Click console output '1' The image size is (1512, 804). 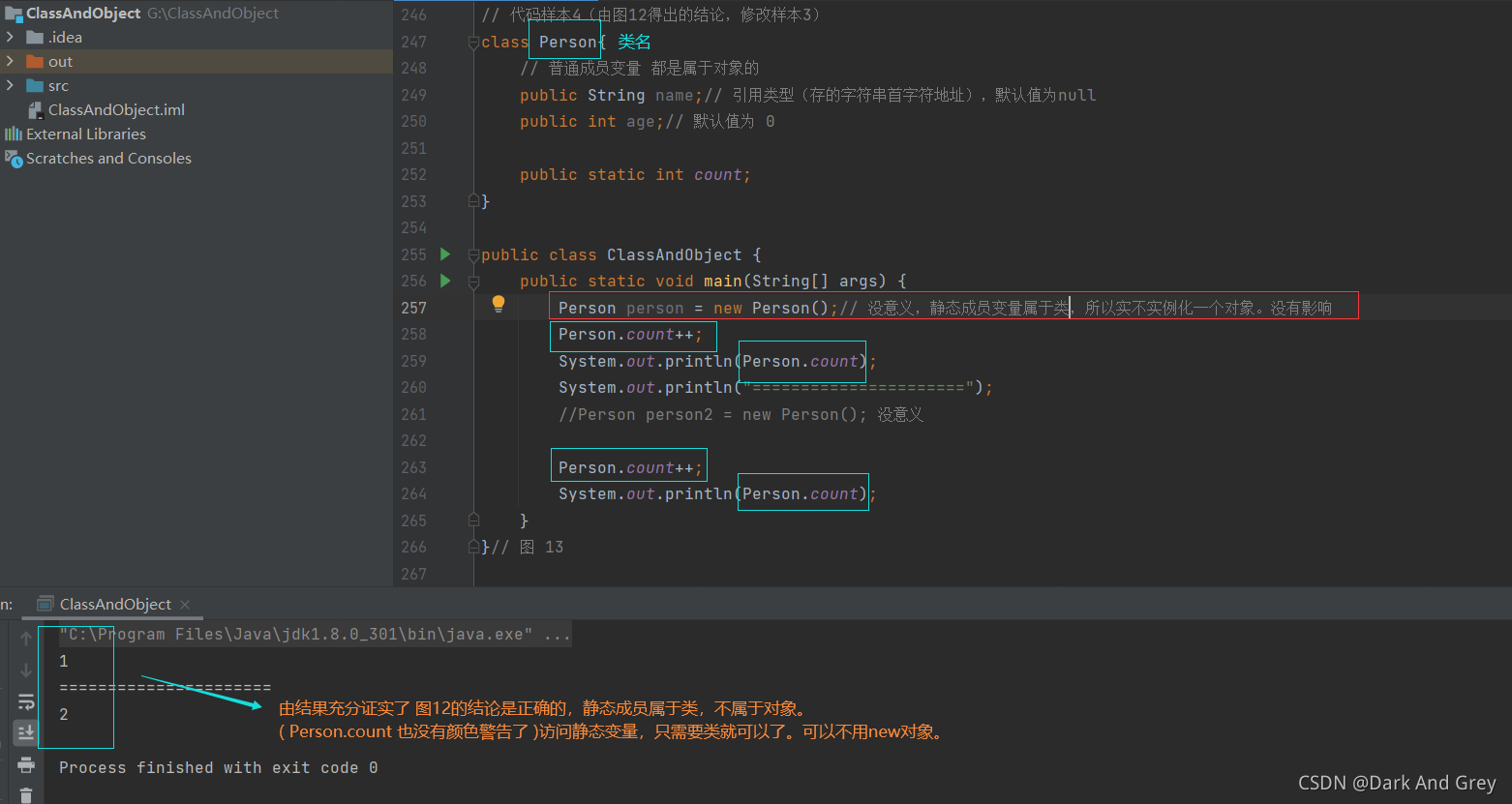[x=64, y=661]
